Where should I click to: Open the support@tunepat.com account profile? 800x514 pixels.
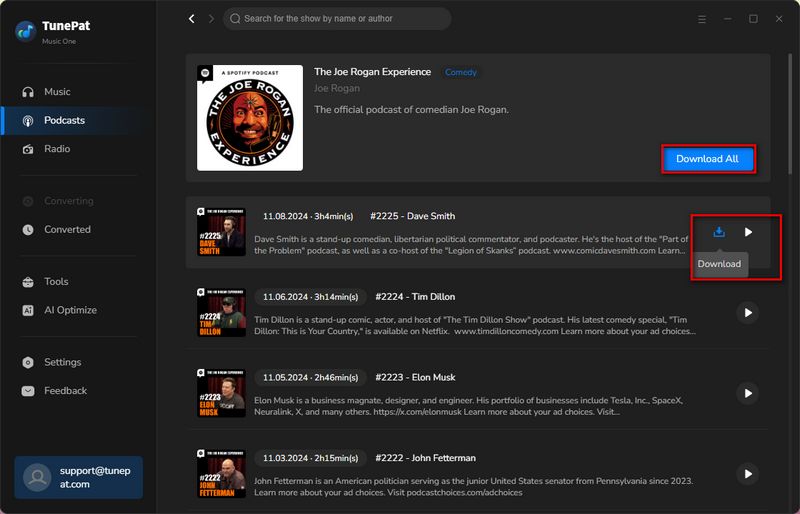coord(78,474)
